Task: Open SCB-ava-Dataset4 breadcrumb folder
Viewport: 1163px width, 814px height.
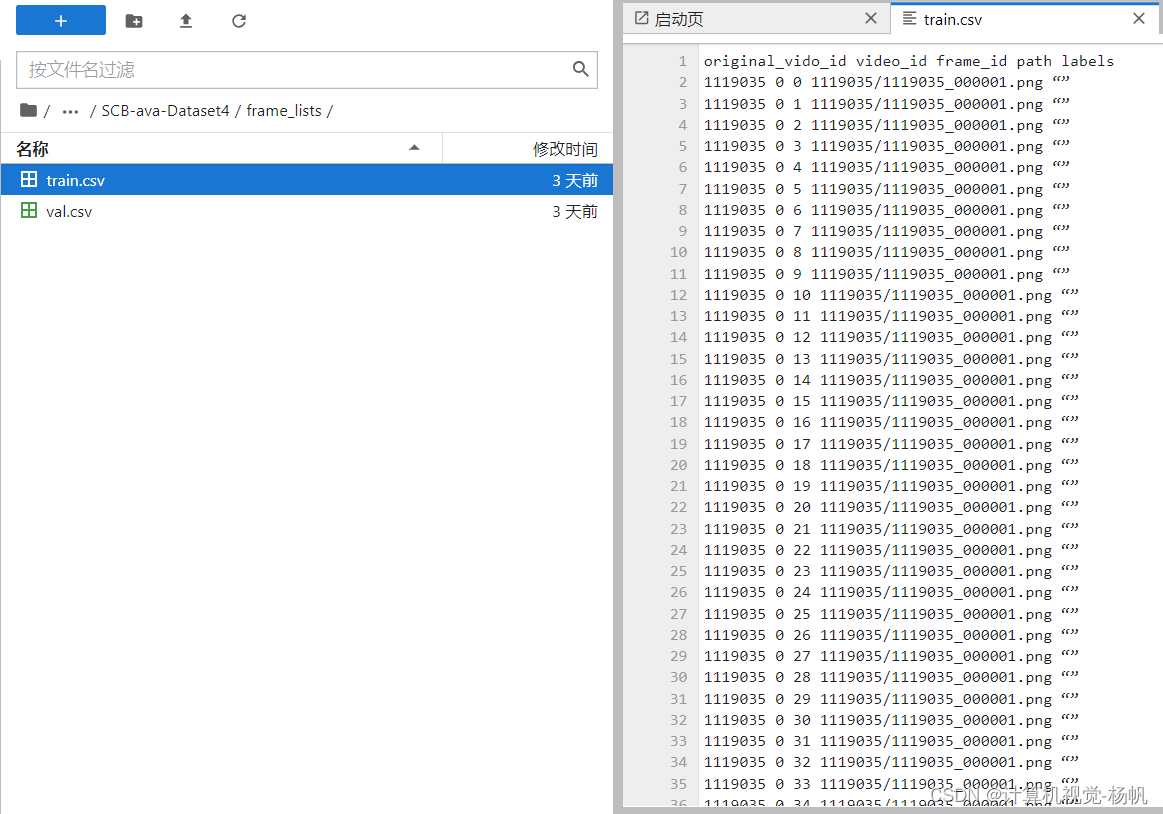Action: [165, 111]
